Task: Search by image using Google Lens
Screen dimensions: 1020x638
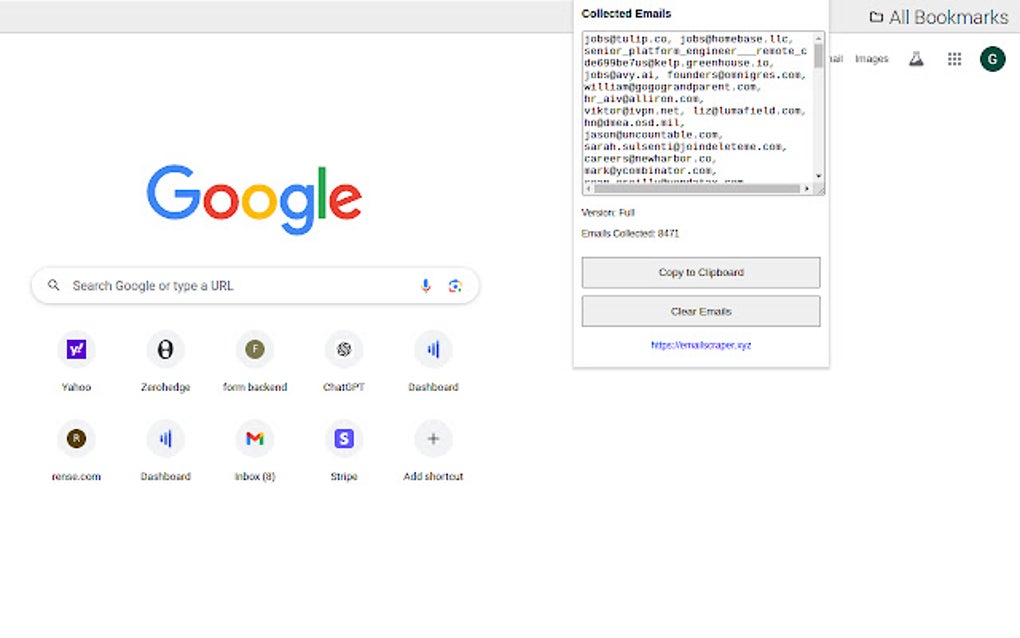Action: point(456,285)
